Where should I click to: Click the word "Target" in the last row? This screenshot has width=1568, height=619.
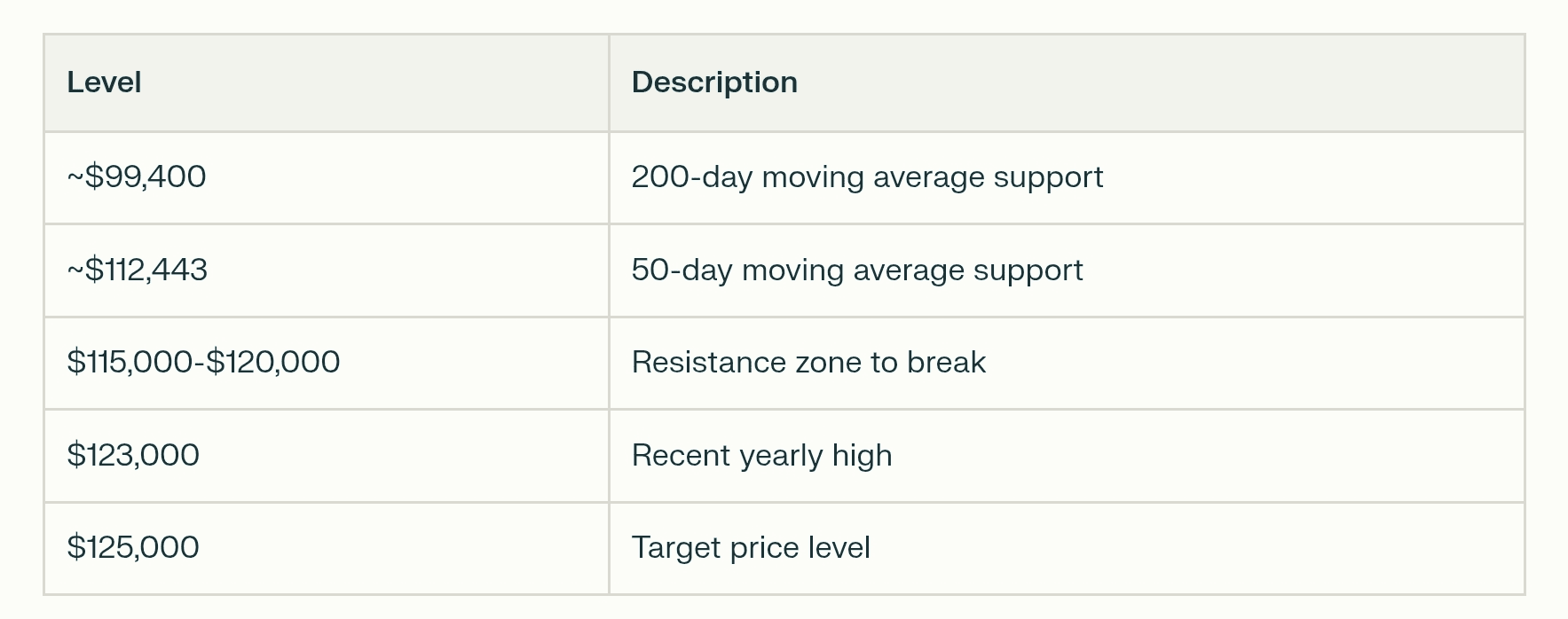click(x=676, y=547)
